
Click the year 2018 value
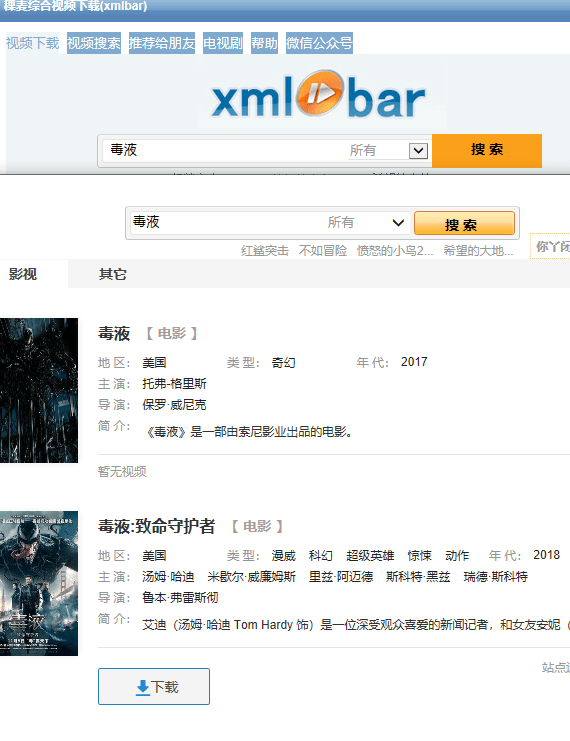coord(546,555)
